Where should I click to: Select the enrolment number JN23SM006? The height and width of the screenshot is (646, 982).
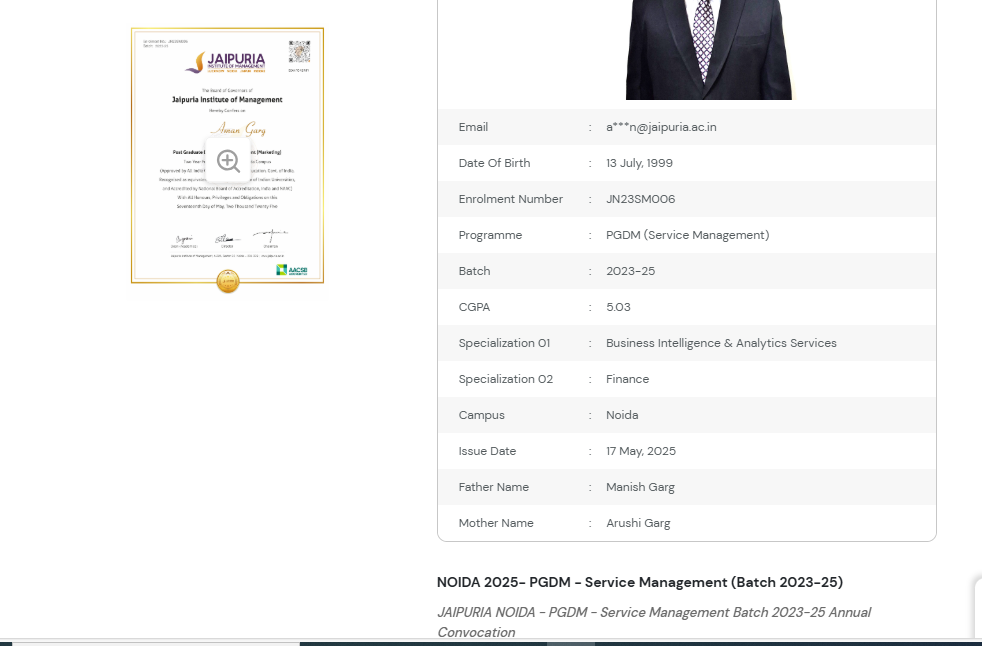[640, 199]
